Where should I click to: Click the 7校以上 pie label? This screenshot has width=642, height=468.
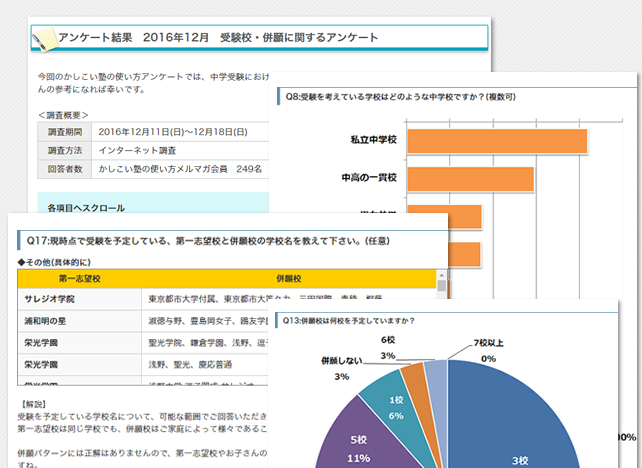(488, 343)
